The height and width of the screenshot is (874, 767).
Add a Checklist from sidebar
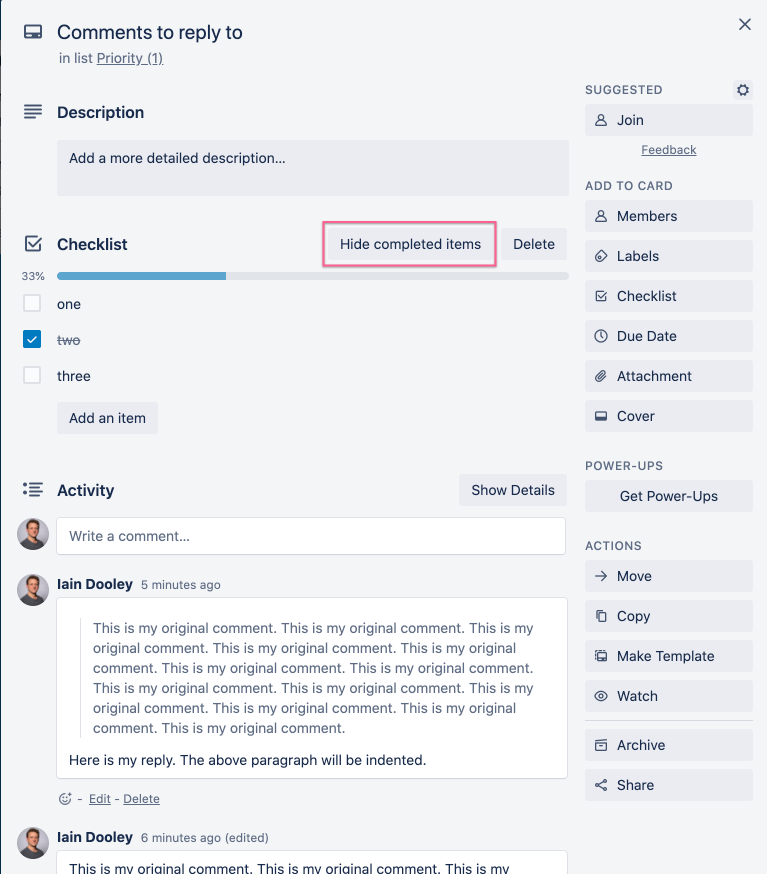(668, 296)
